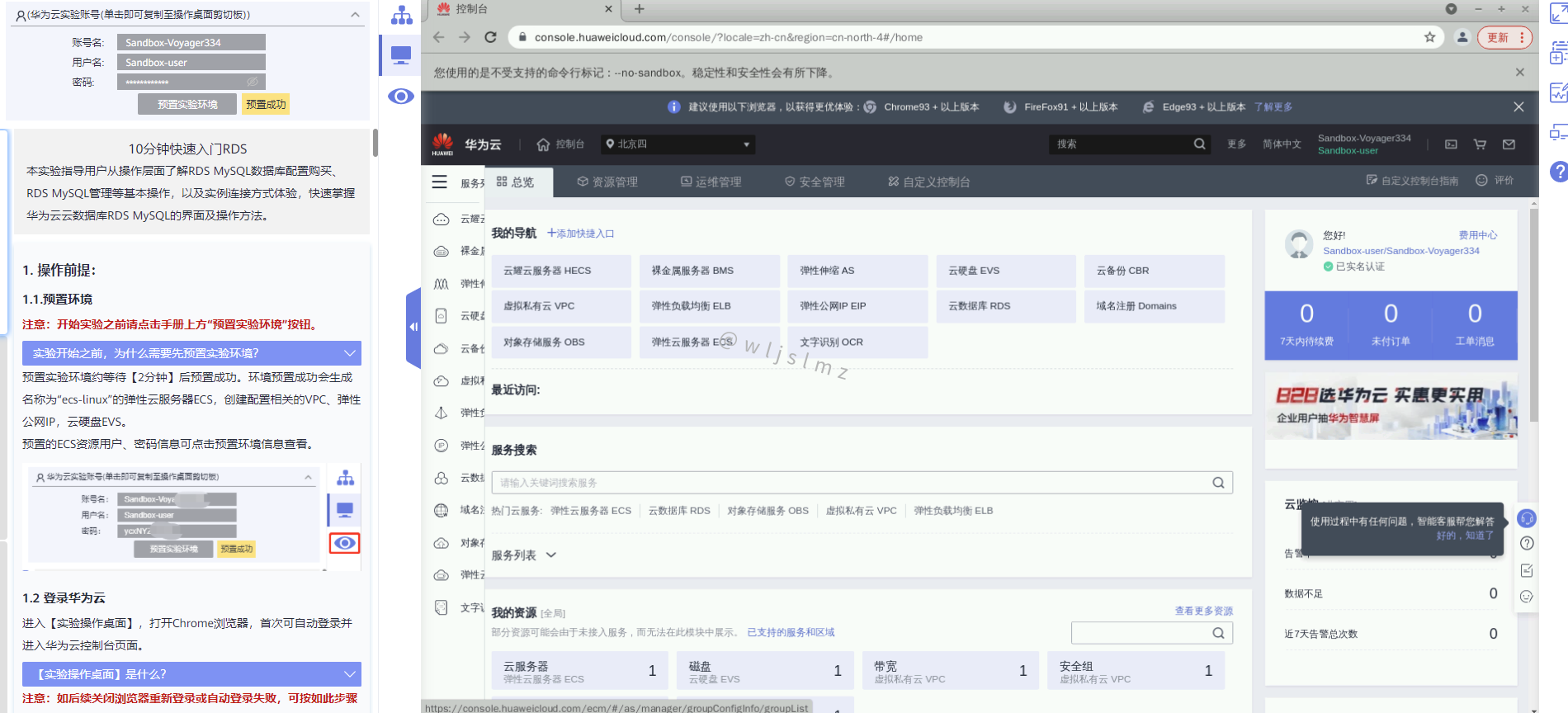Go back in Chrome browser
Screen dimensions: 1568x713
tap(439, 37)
